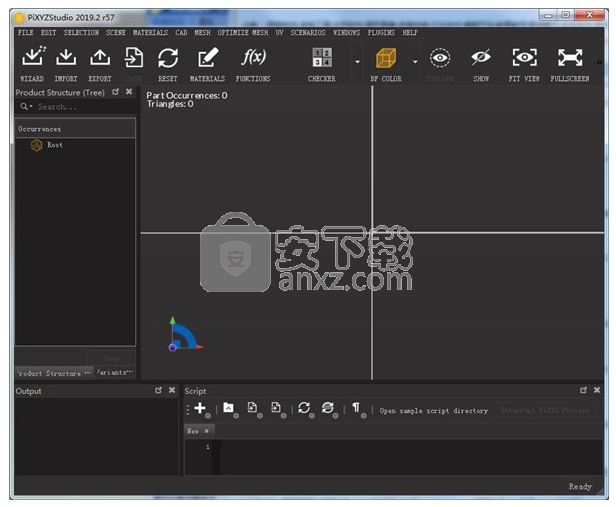Open the File menu
Viewport: 616px width, 507px height.
pos(25,32)
